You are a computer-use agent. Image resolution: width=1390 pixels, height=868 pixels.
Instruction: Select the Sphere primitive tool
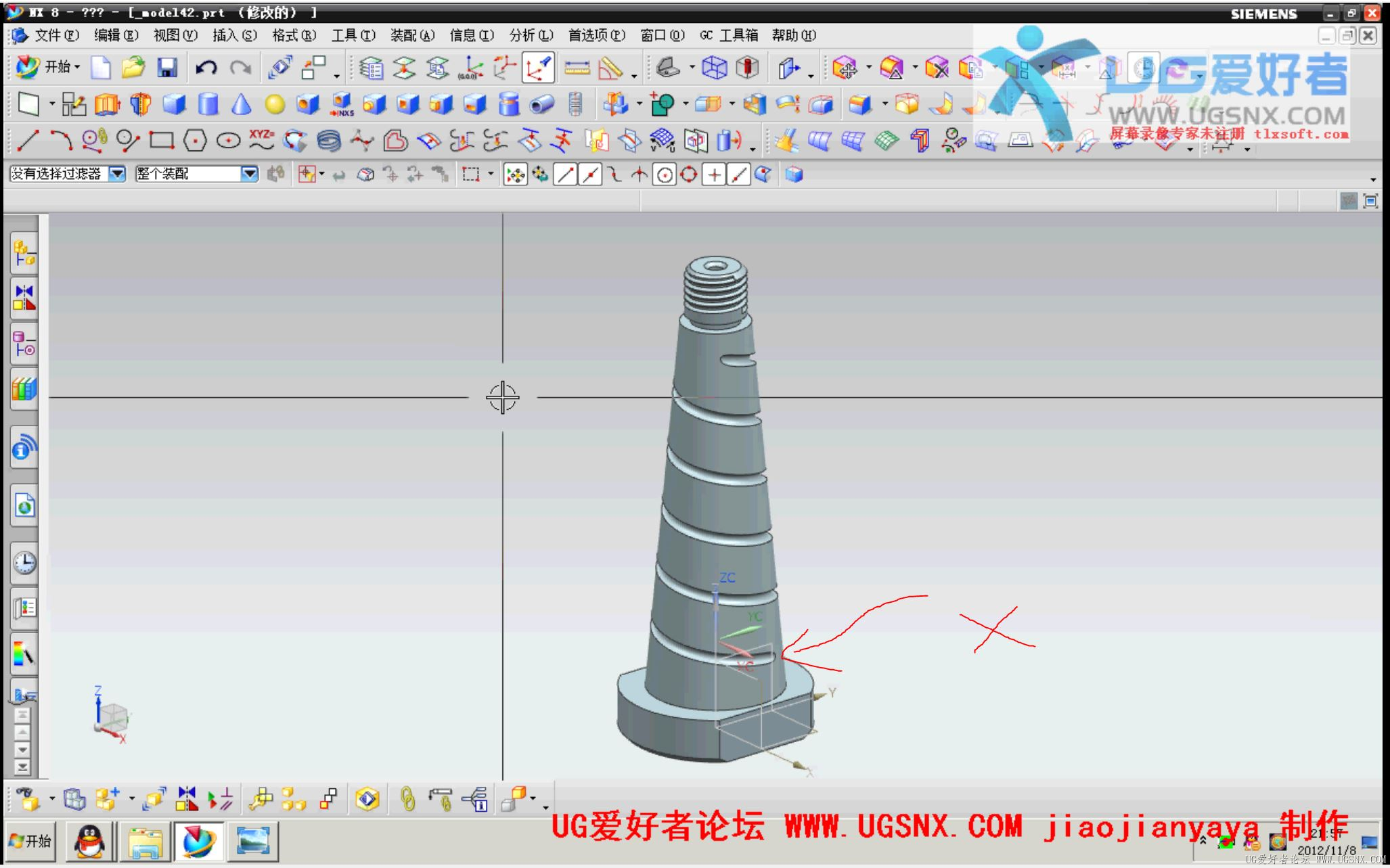274,104
